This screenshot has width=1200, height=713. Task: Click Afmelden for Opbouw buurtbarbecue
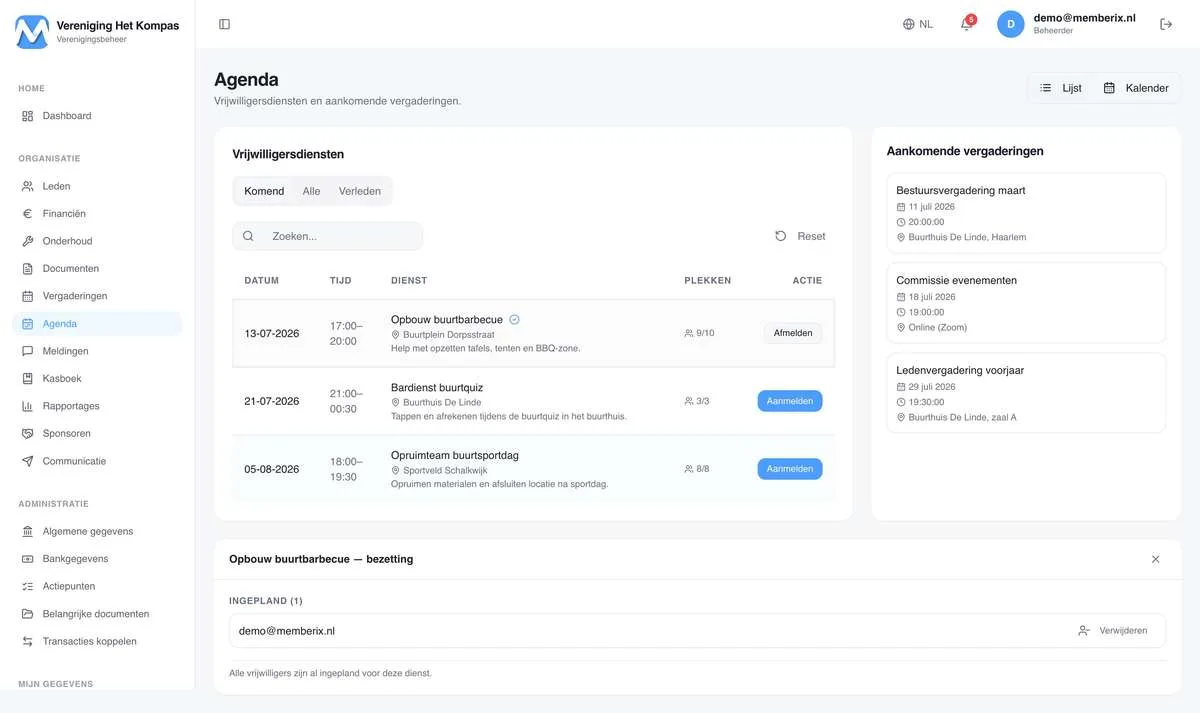(x=793, y=333)
